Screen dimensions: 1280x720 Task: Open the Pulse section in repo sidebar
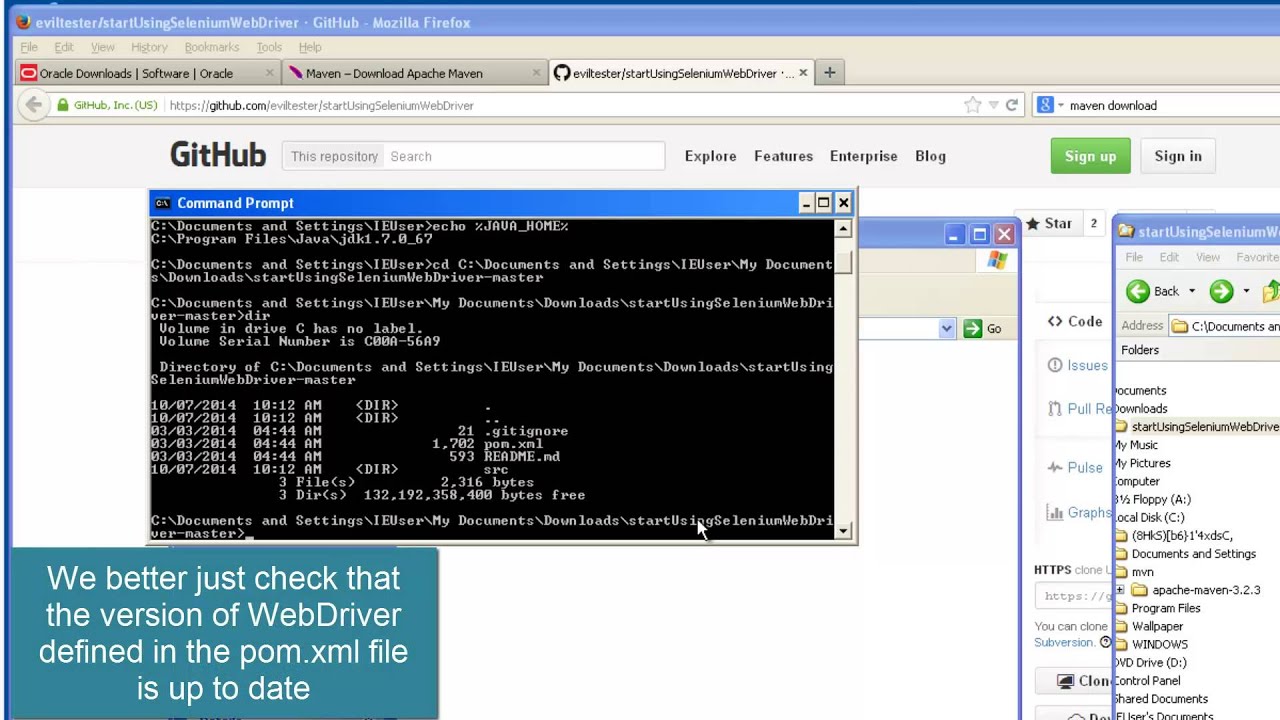[1076, 468]
